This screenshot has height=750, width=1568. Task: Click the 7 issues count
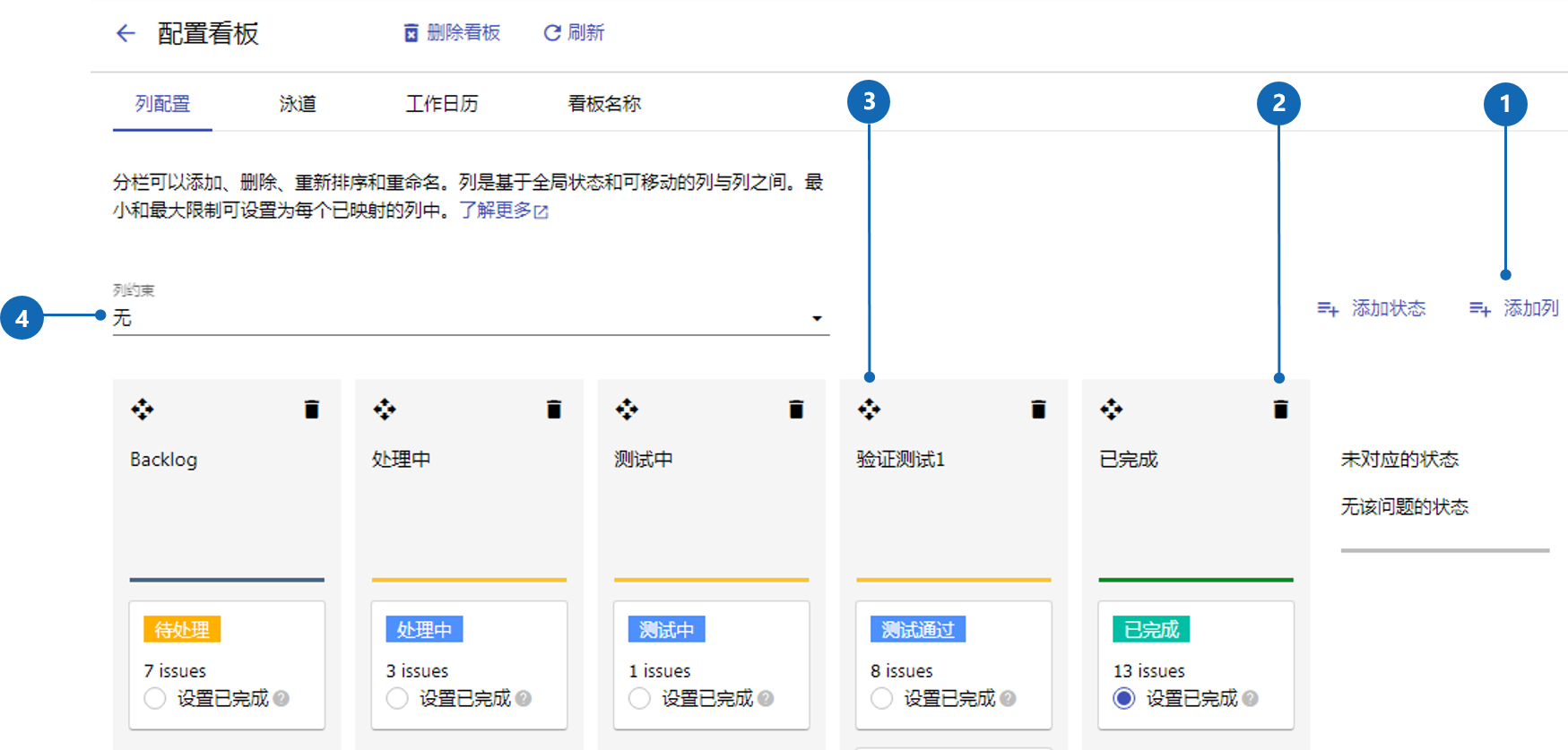(x=175, y=671)
